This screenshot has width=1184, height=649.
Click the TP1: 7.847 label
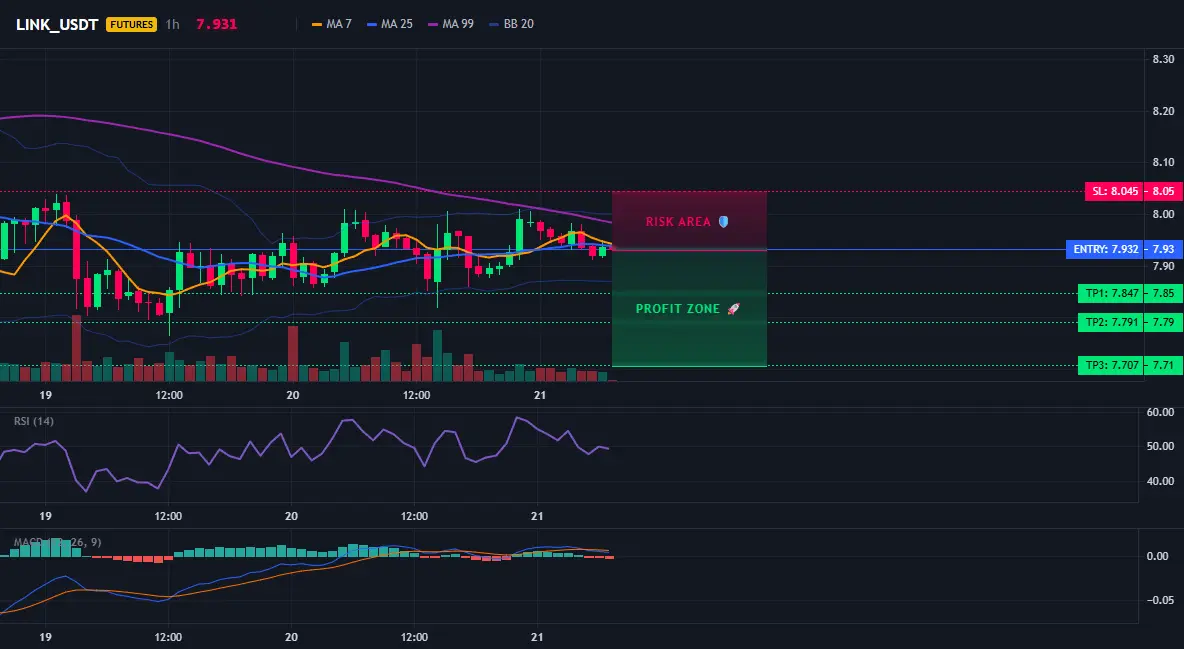[x=1111, y=293]
